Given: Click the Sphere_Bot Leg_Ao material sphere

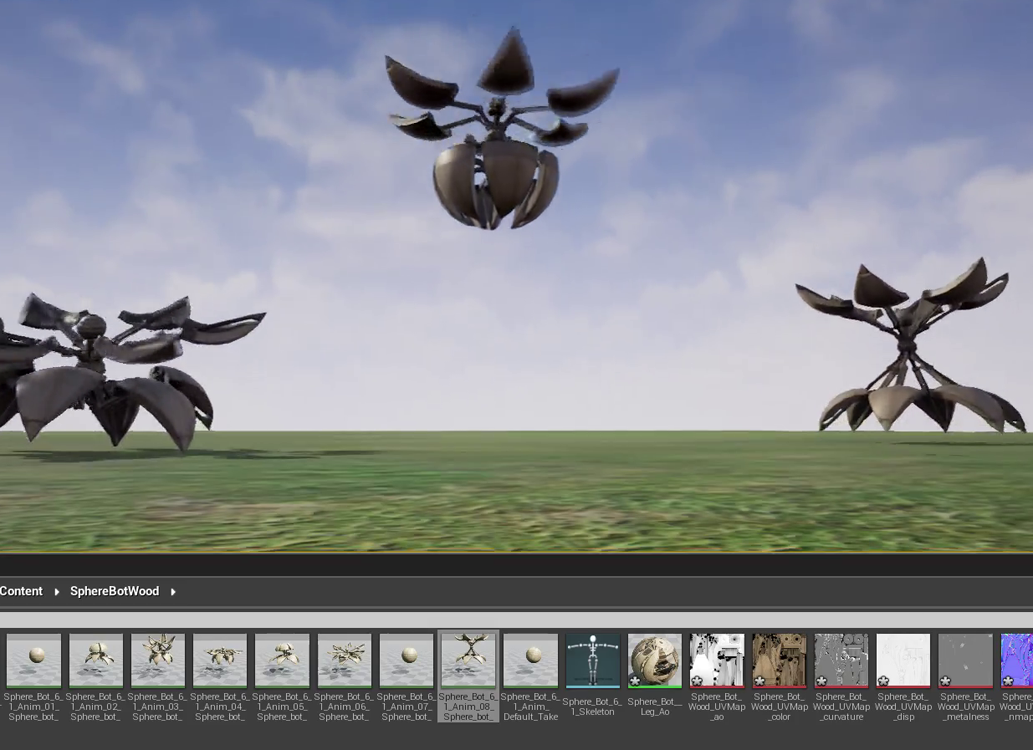Looking at the screenshot, I should tap(655, 660).
